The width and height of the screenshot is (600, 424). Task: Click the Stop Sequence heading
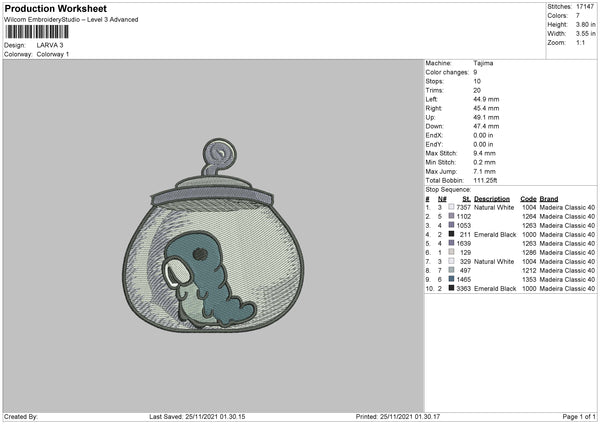point(448,188)
